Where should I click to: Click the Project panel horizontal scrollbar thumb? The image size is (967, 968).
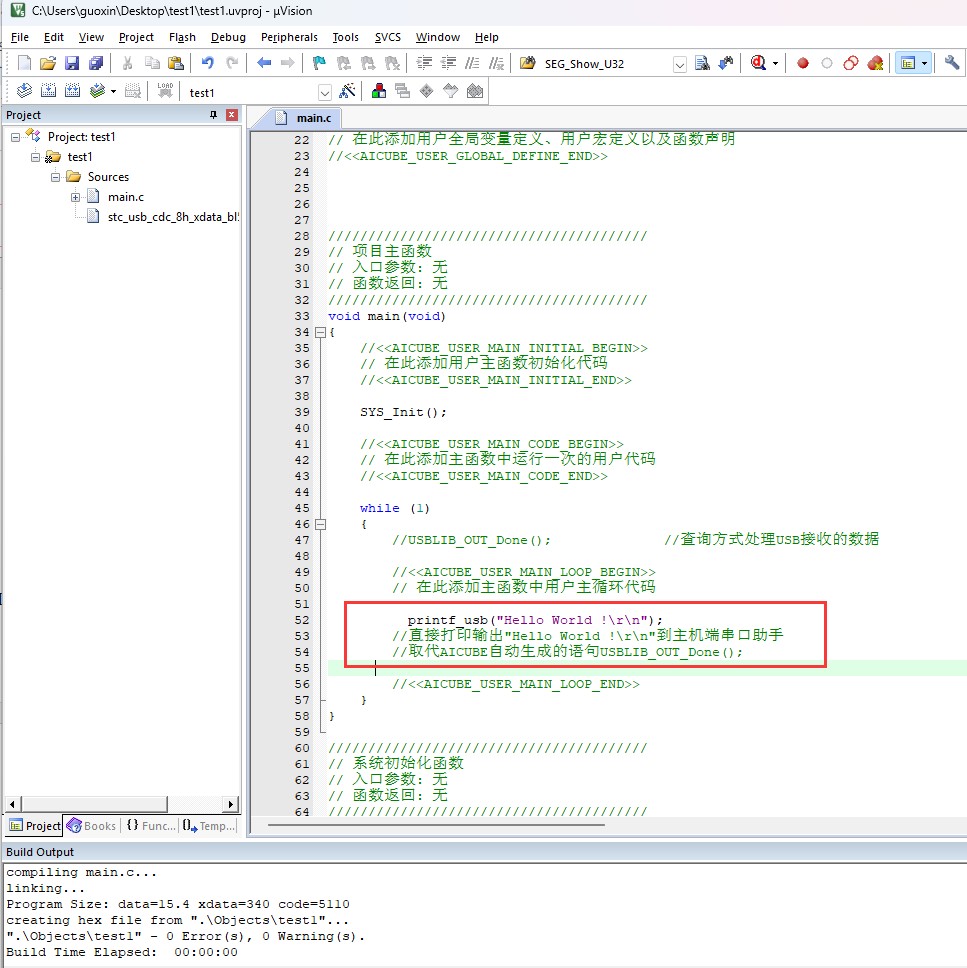pyautogui.click(x=94, y=804)
